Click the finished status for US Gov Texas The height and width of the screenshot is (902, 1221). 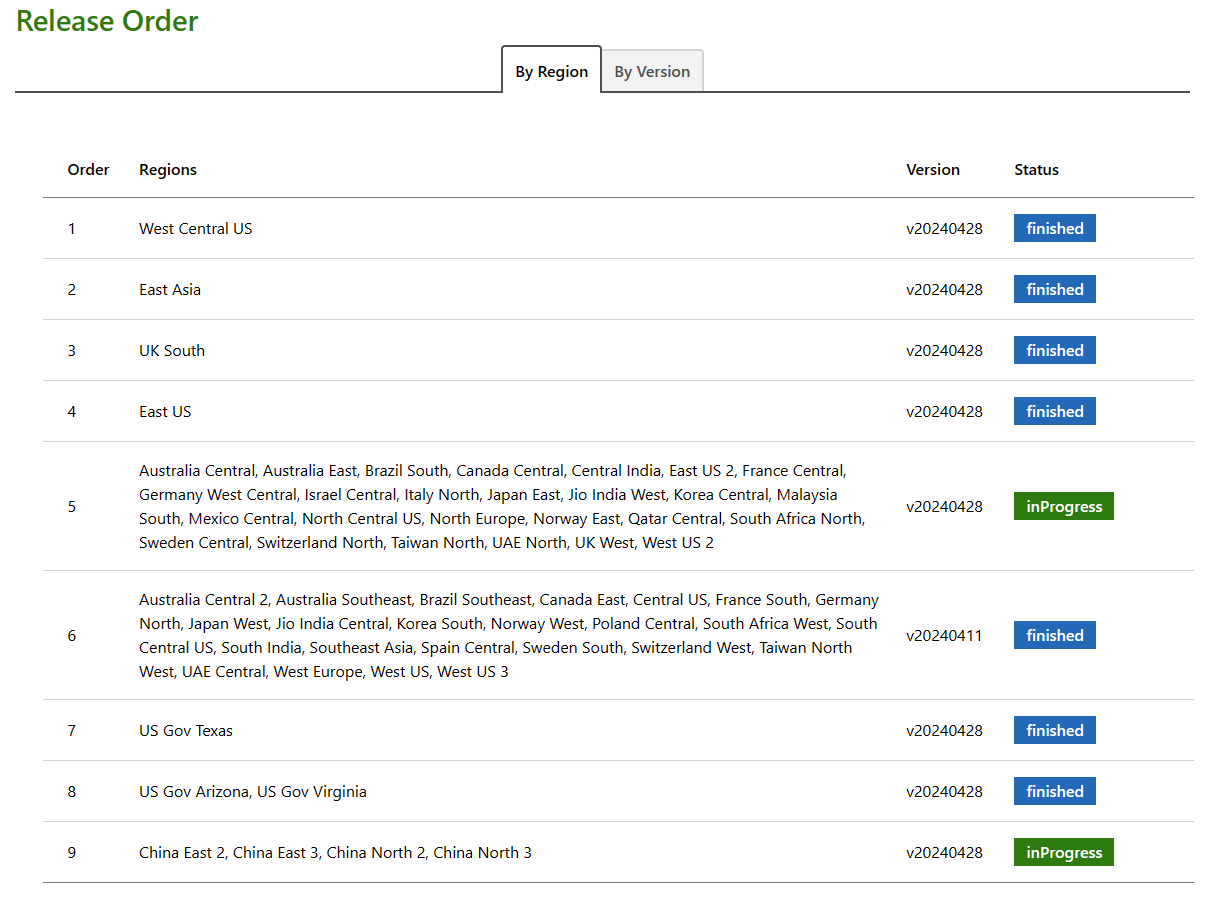tap(1054, 730)
